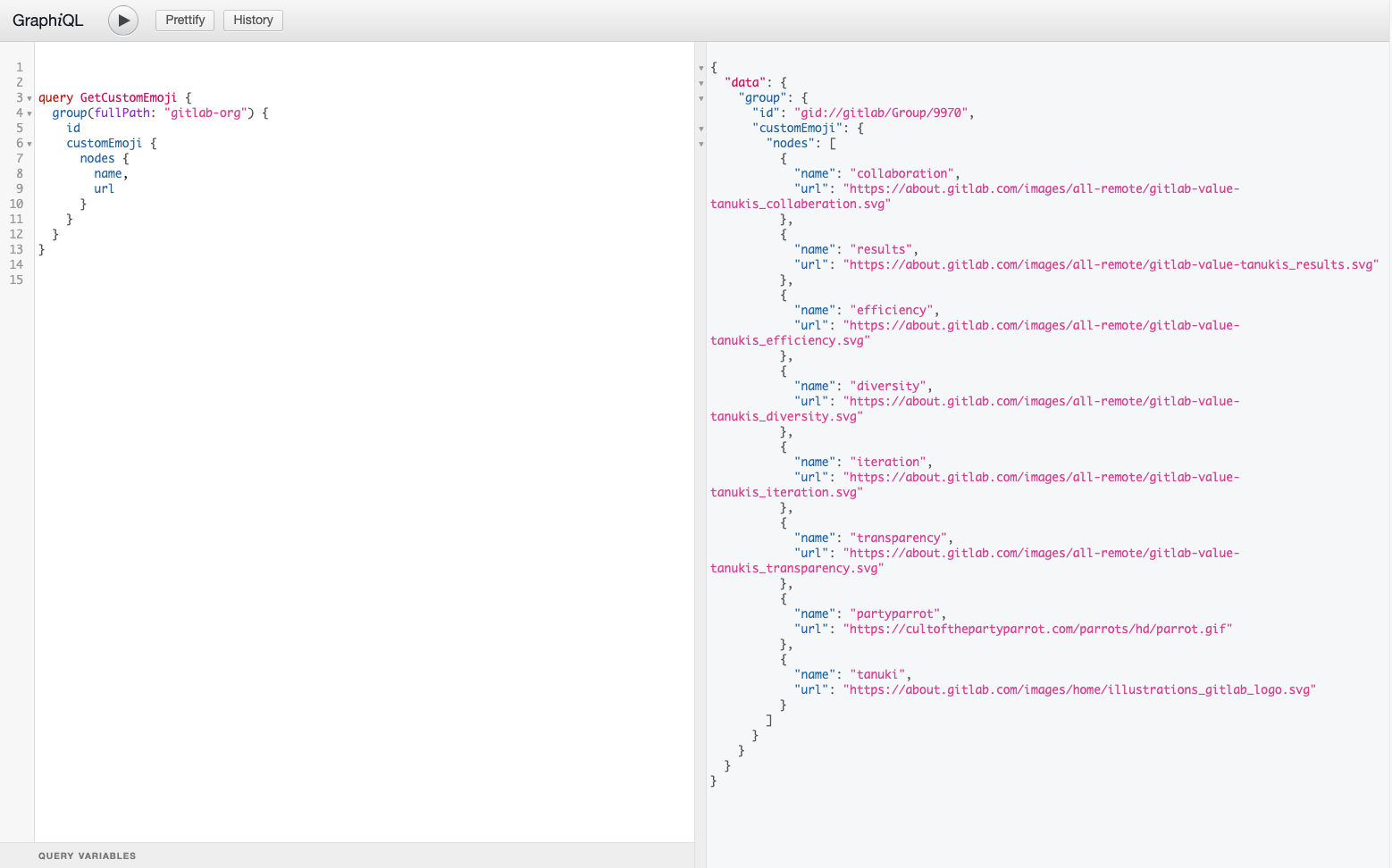Screen dimensions: 1392x868
Task: Collapse the query GetCustomEmoji block on line 3
Action: pyautogui.click(x=30, y=98)
